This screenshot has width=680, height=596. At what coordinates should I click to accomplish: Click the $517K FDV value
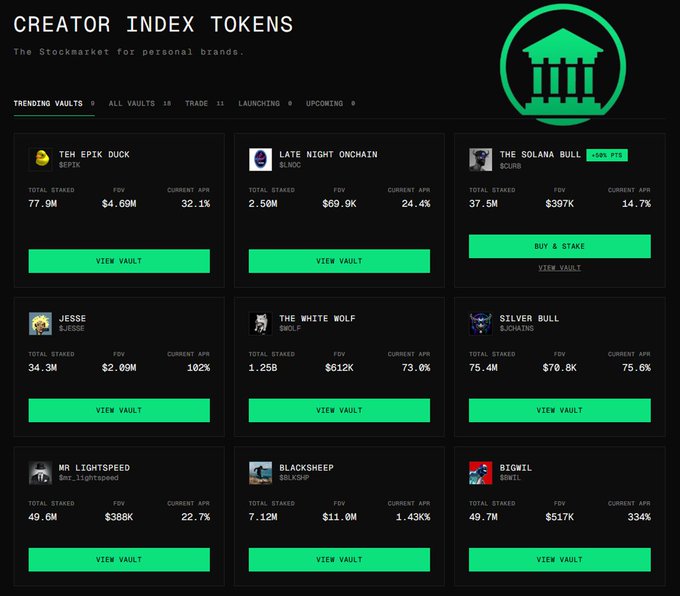(559, 517)
